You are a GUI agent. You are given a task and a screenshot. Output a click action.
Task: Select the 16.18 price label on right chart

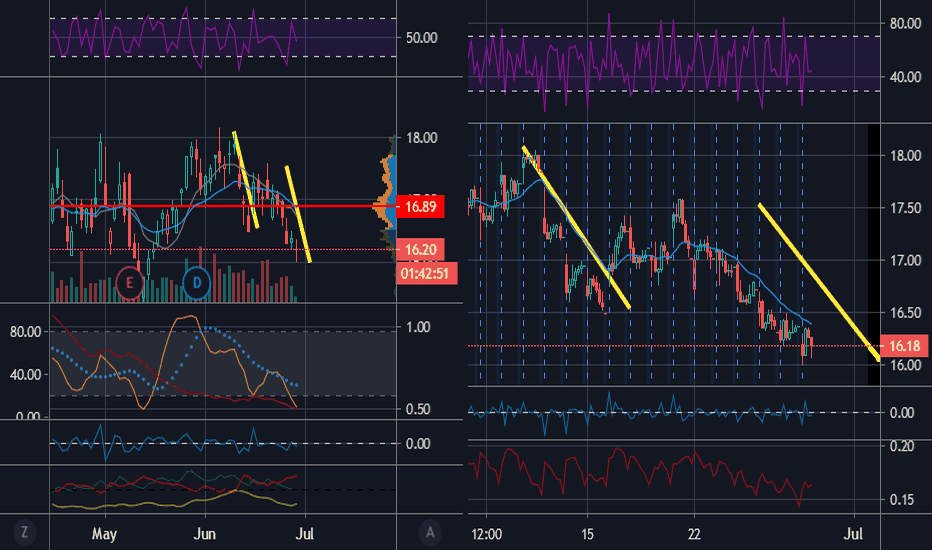tap(904, 345)
